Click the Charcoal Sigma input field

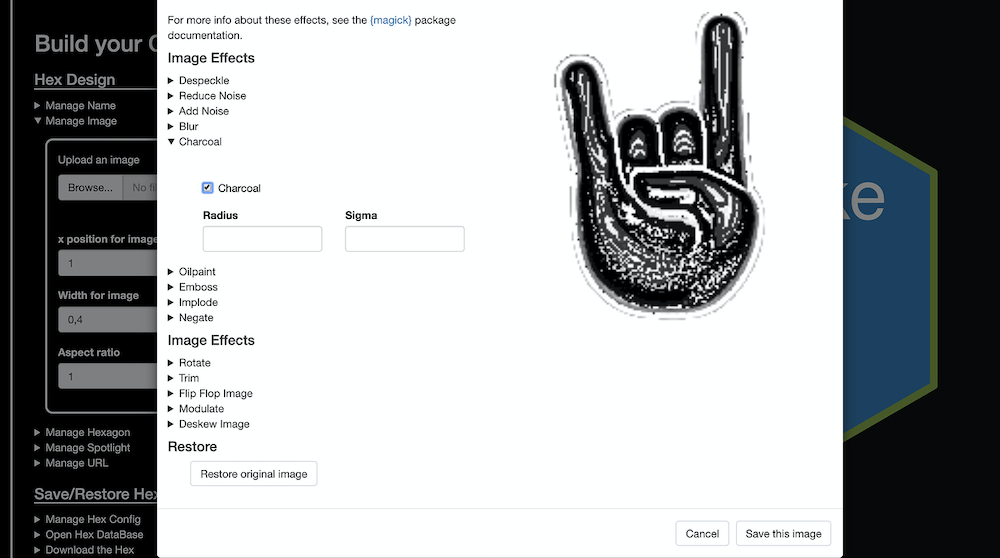404,239
